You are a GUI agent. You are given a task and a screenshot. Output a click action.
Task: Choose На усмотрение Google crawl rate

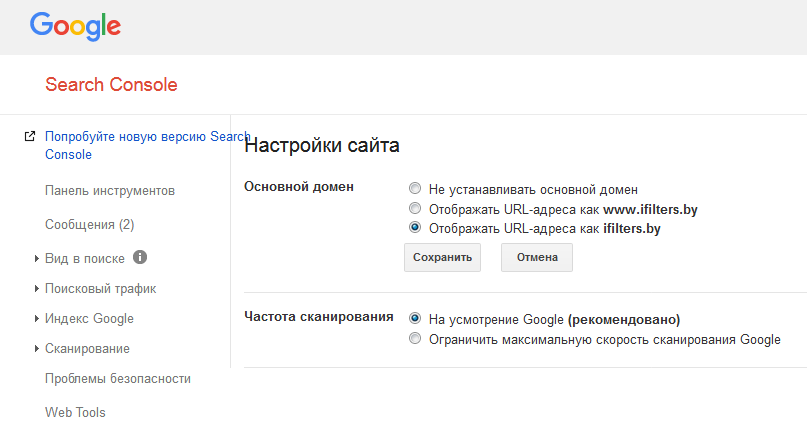click(415, 318)
